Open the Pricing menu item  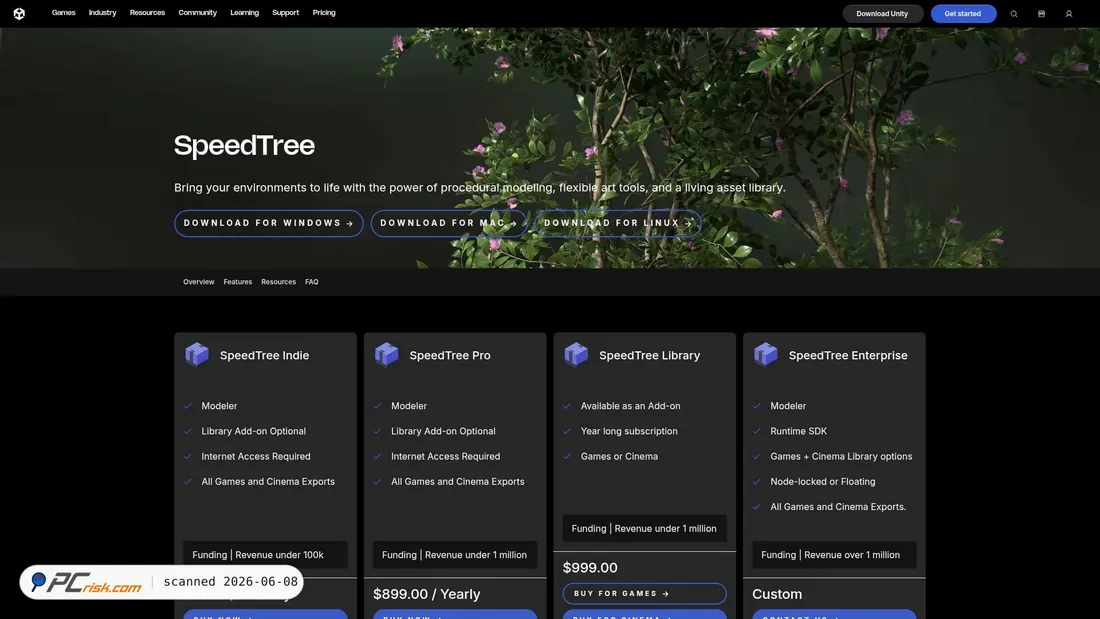coord(324,13)
